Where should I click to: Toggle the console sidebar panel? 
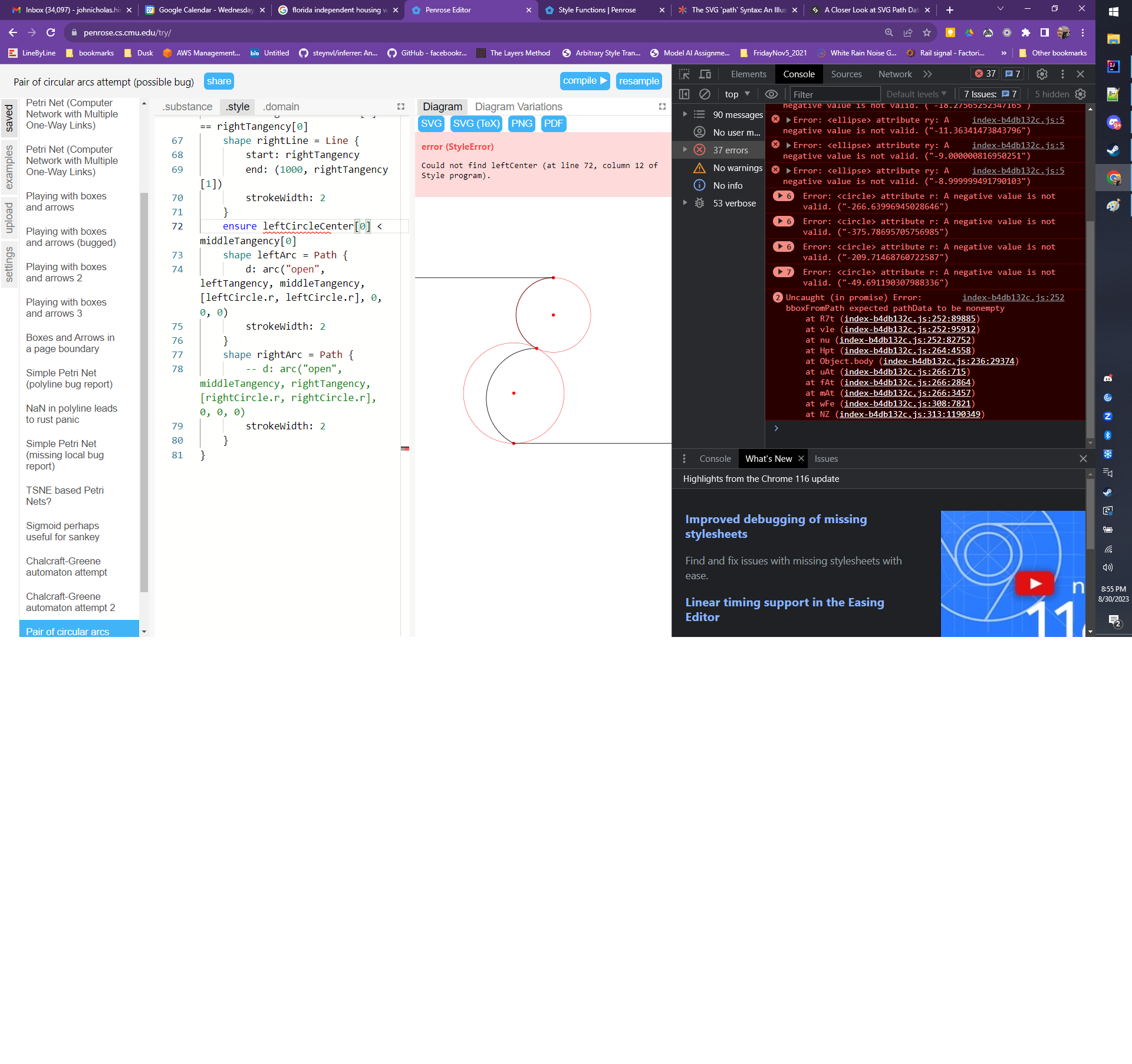pyautogui.click(x=685, y=94)
